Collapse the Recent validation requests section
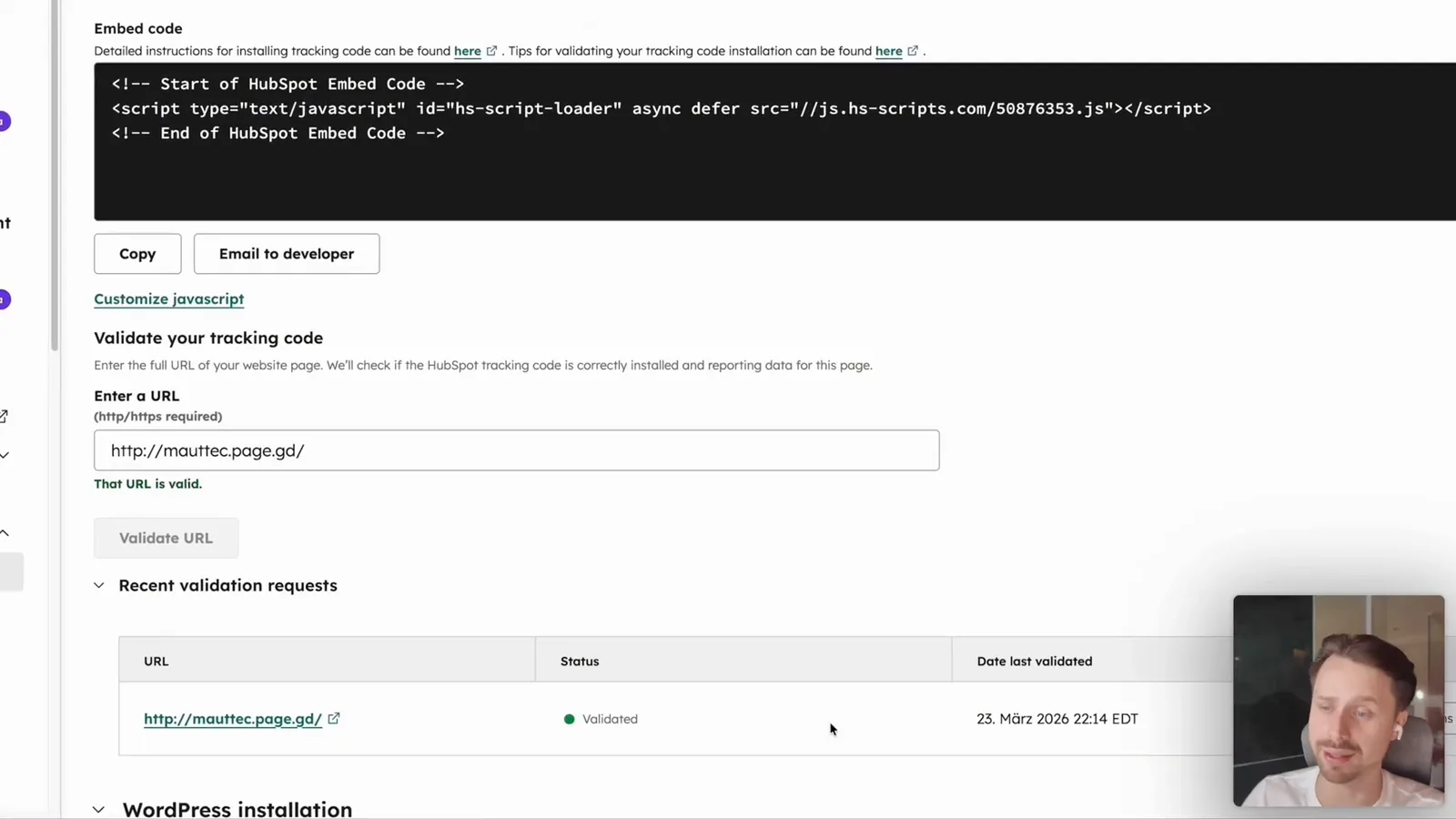Image resolution: width=1456 pixels, height=819 pixels. (99, 585)
